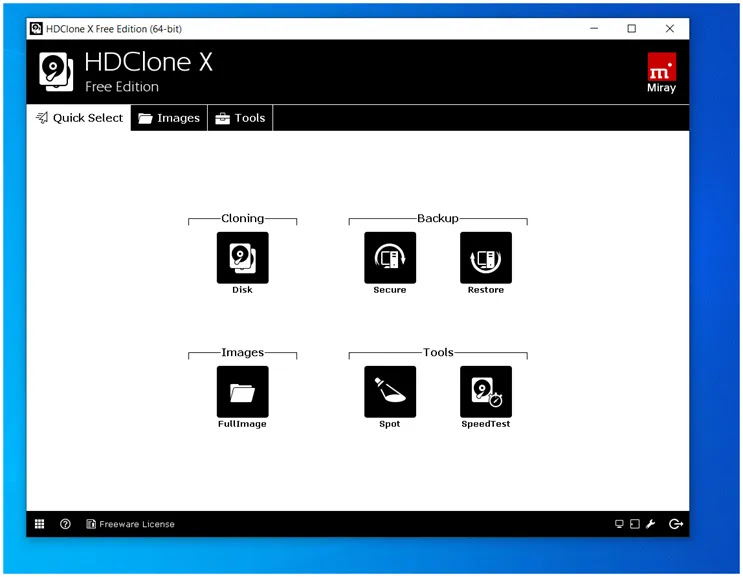Click the title bar app icon
This screenshot has height=577, width=743.
pos(36,28)
